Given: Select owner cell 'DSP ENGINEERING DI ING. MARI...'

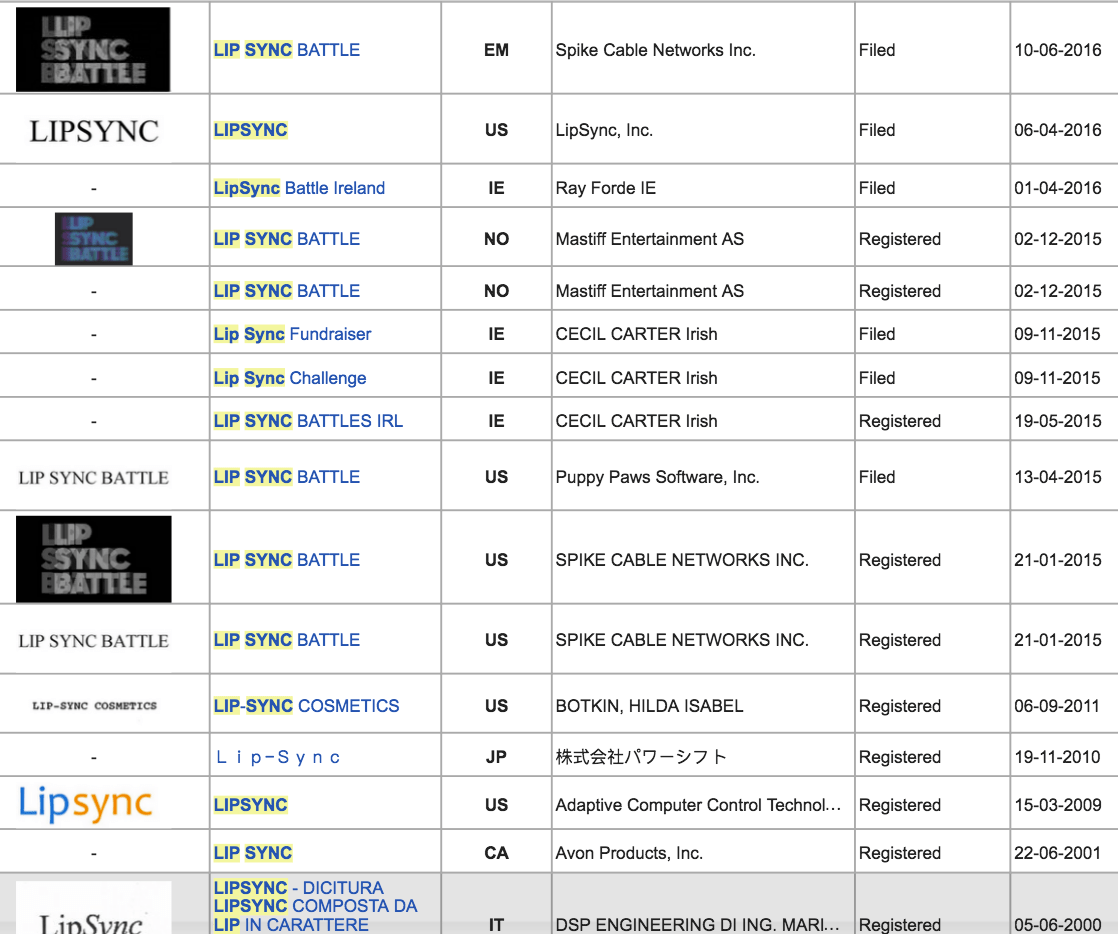Looking at the screenshot, I should coord(697,924).
